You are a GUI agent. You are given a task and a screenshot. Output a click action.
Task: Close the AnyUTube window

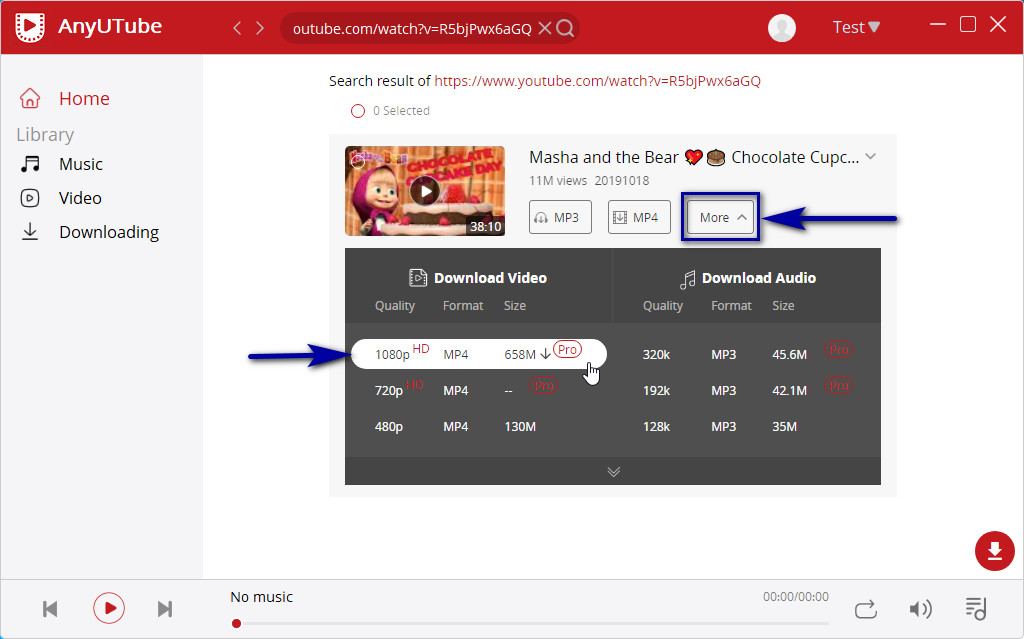click(998, 24)
